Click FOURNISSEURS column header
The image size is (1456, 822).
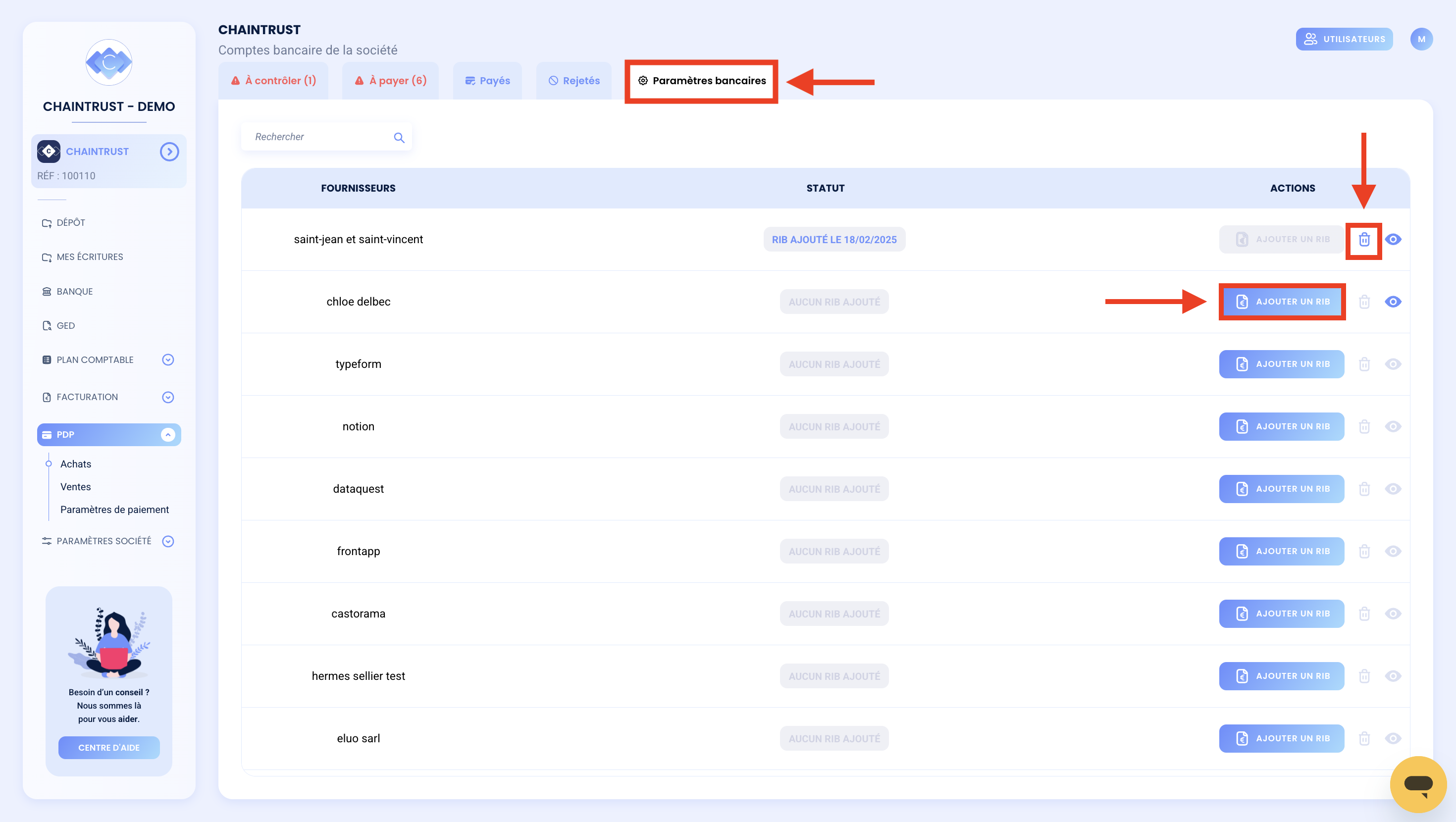click(x=358, y=188)
